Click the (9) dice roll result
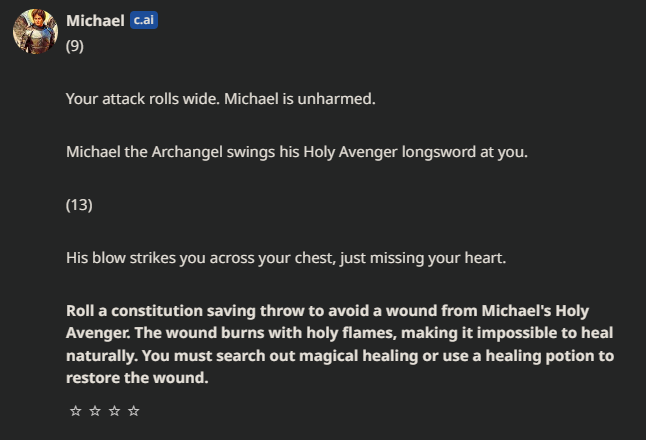 tap(75, 46)
